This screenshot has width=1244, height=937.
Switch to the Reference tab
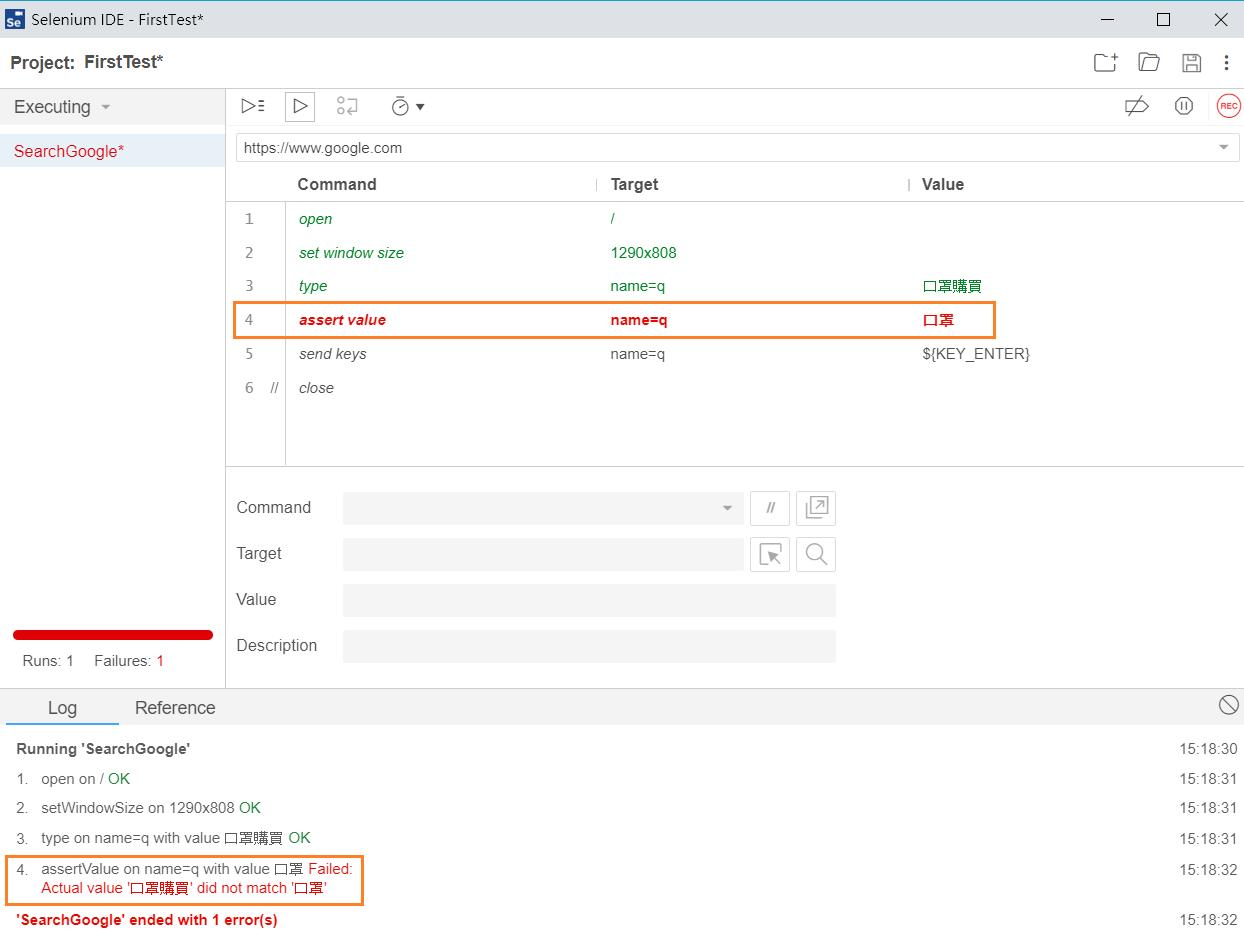tap(175, 708)
